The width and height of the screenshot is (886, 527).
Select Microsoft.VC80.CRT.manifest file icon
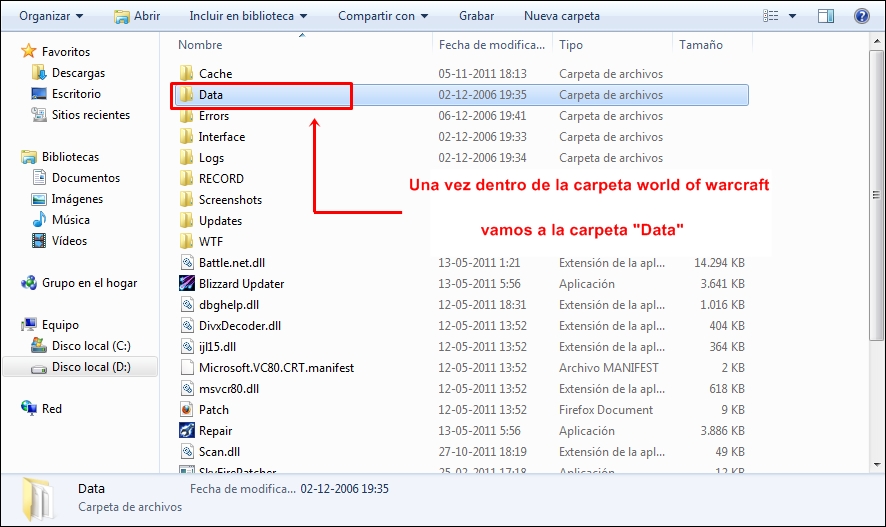point(187,368)
